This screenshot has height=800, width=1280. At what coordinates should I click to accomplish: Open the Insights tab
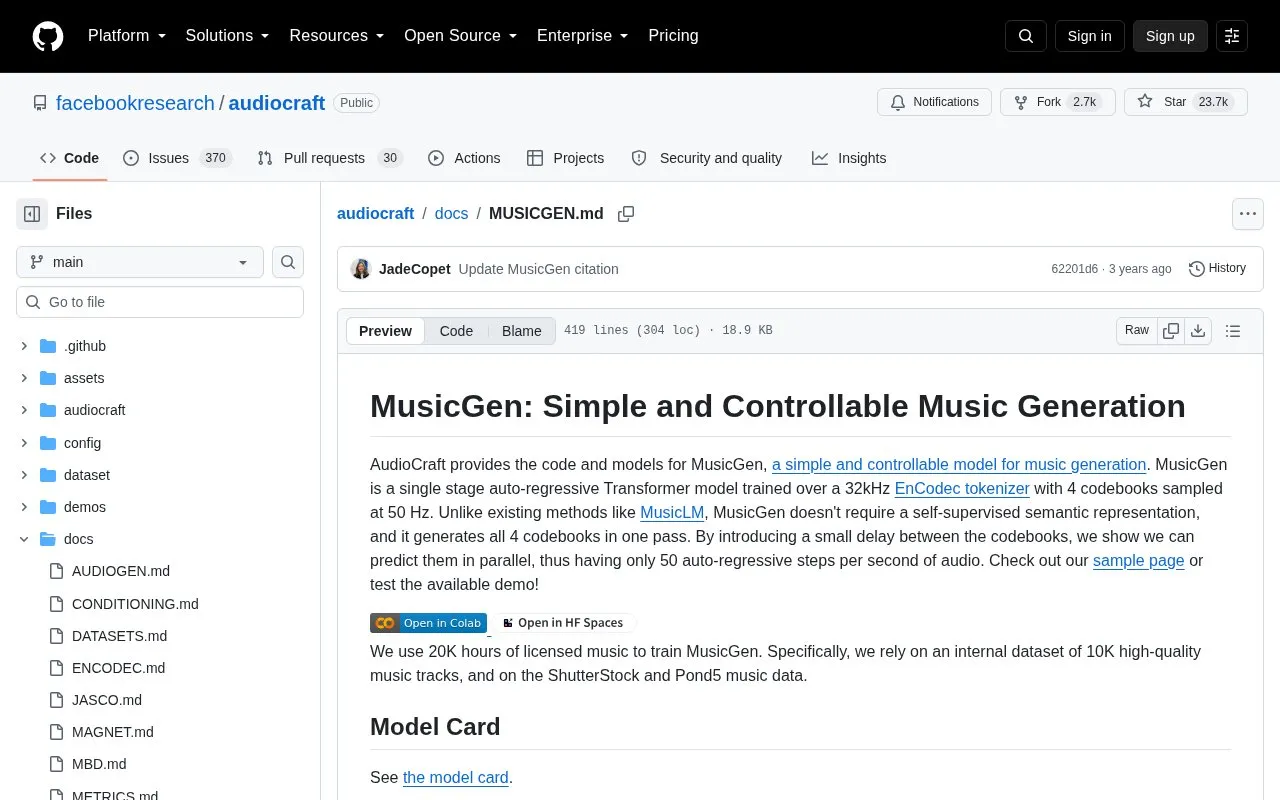849,158
